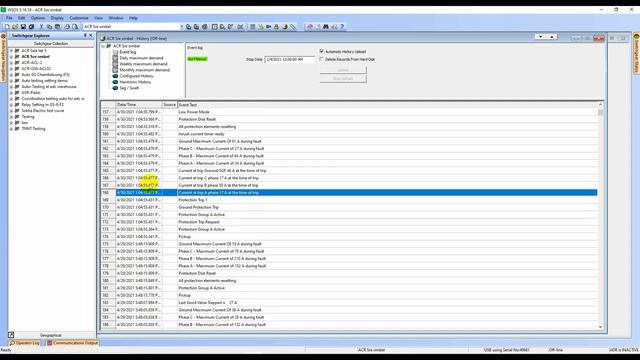Click the Switchgear Collection header button
The width and height of the screenshot is (640, 360).
(51, 44)
